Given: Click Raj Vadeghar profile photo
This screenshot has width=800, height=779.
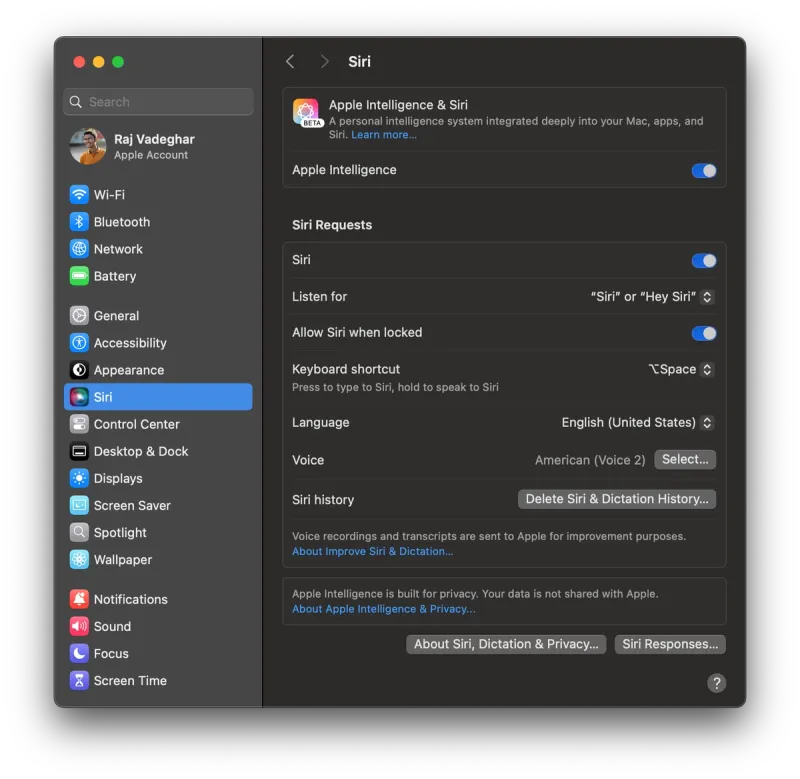Looking at the screenshot, I should pyautogui.click(x=88, y=146).
